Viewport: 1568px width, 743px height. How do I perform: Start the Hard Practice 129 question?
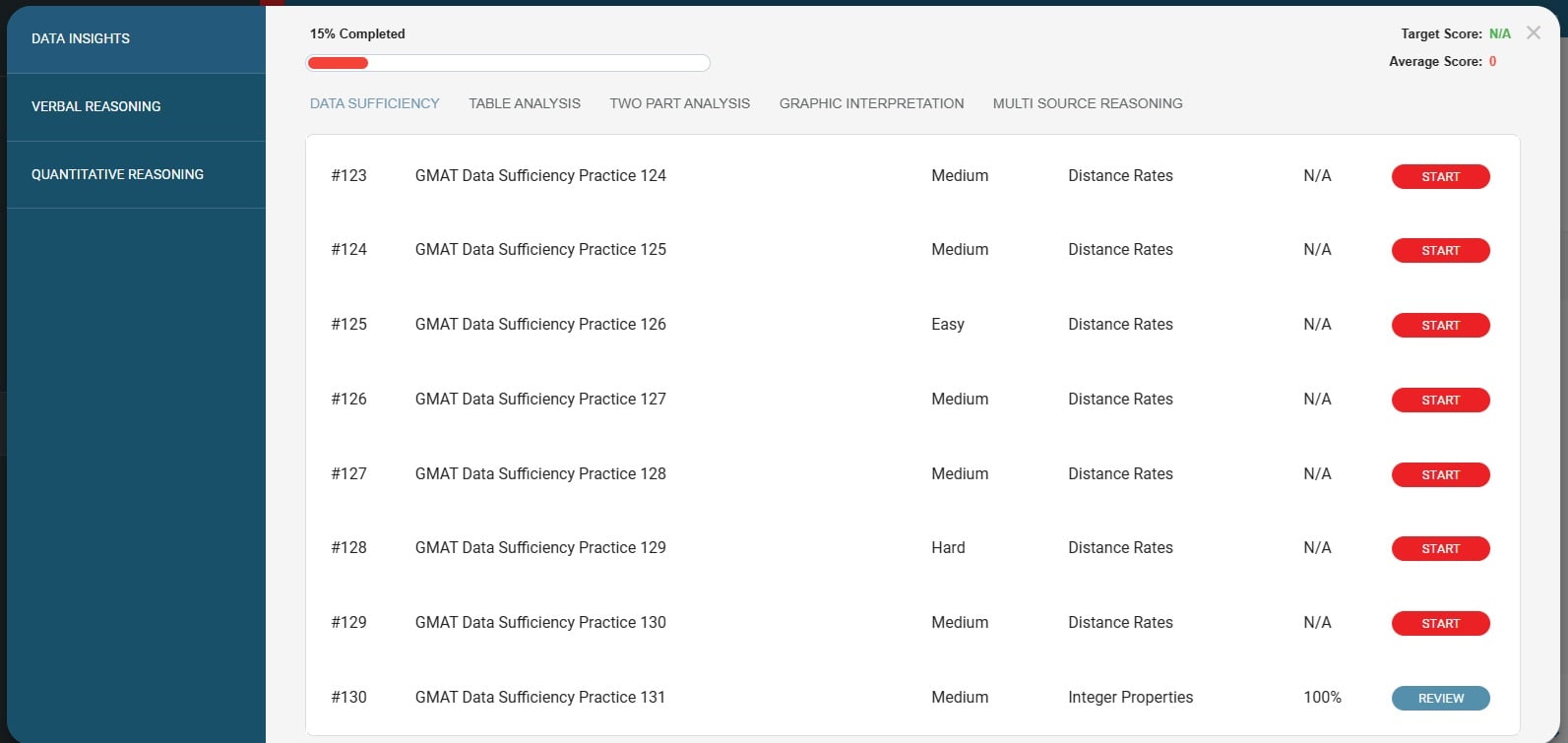point(1439,549)
